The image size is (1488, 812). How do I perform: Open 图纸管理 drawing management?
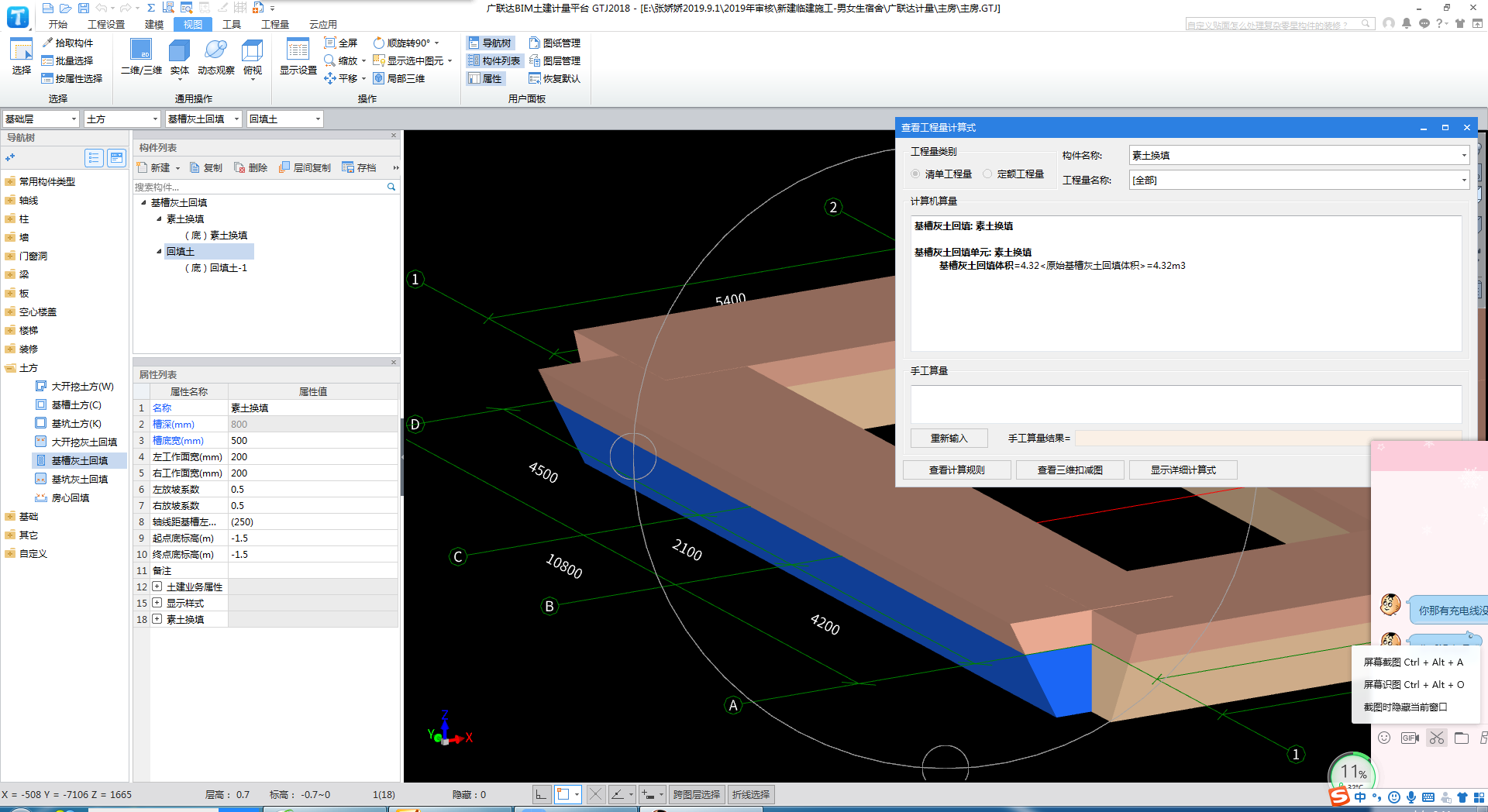[x=555, y=43]
